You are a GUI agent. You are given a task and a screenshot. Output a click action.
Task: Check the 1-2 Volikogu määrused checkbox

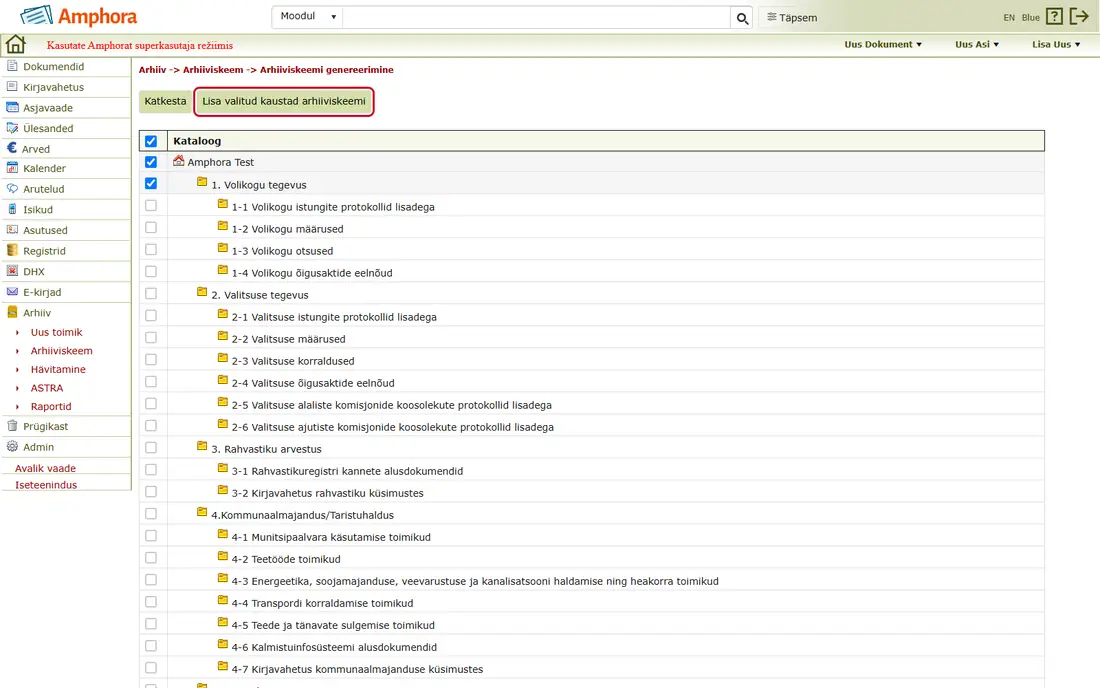point(151,227)
